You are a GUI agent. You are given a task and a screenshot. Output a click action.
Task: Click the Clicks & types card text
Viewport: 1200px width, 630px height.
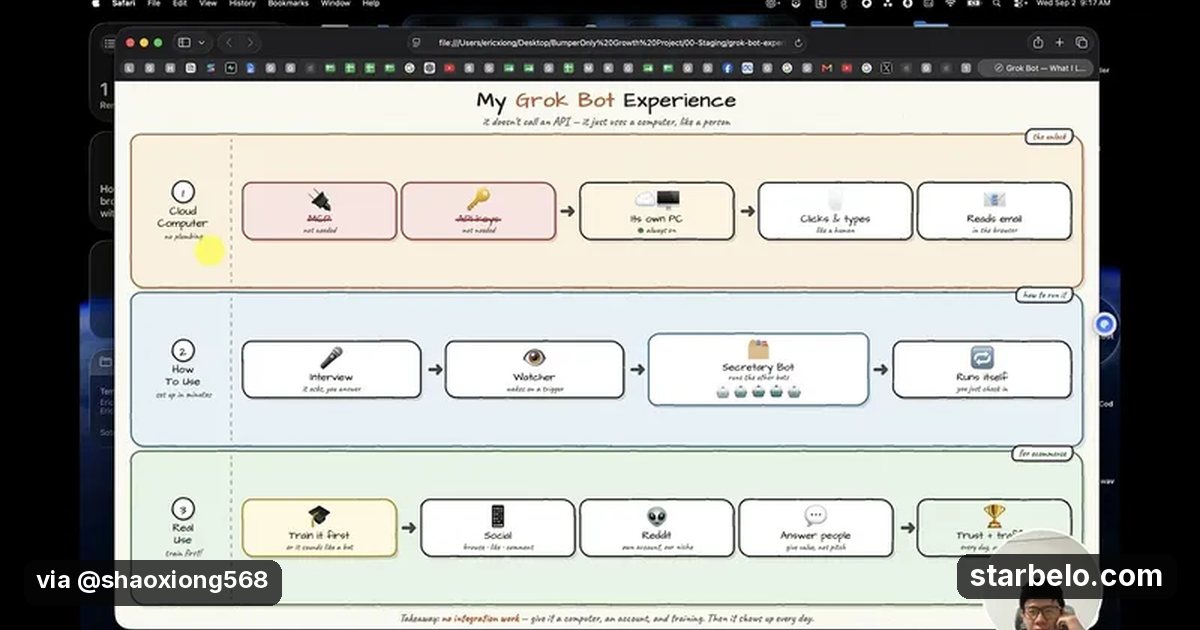(x=835, y=219)
